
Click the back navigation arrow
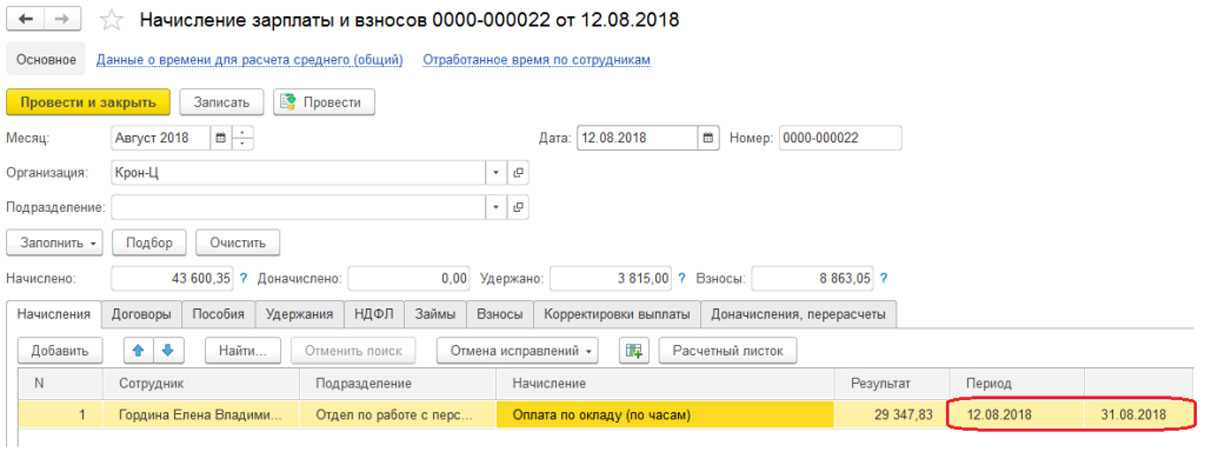(x=23, y=20)
